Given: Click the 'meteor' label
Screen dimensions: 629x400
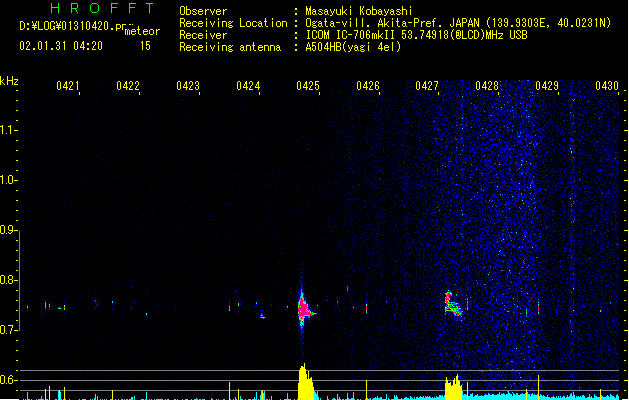Looking at the screenshot, I should point(142,31).
